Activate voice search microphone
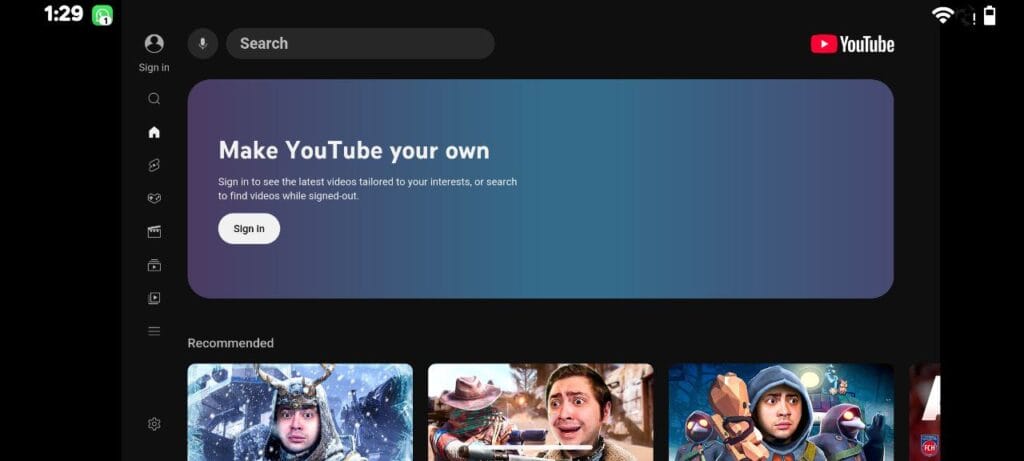This screenshot has width=1024, height=461. tap(202, 44)
